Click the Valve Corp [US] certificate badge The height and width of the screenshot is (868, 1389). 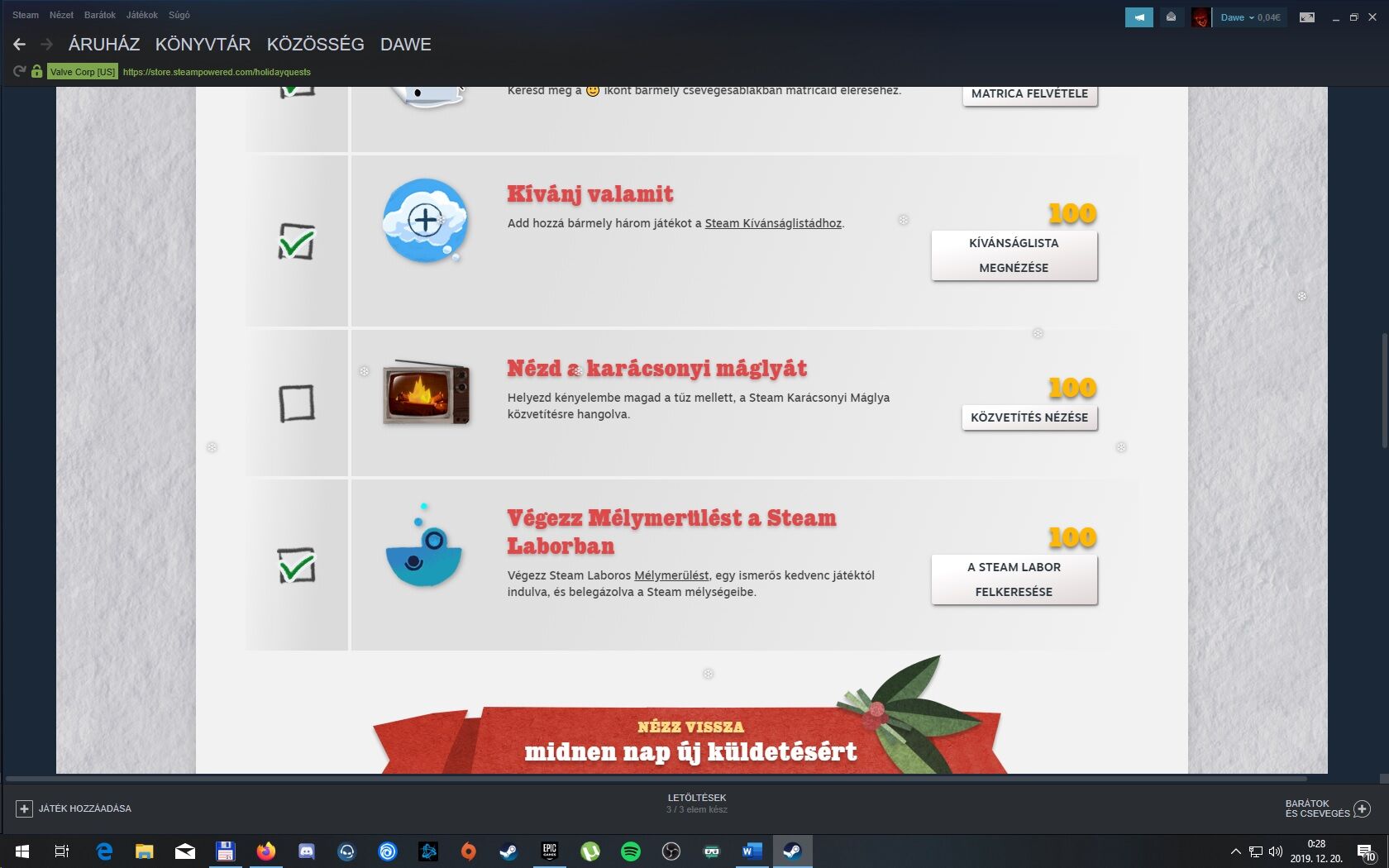(83, 72)
